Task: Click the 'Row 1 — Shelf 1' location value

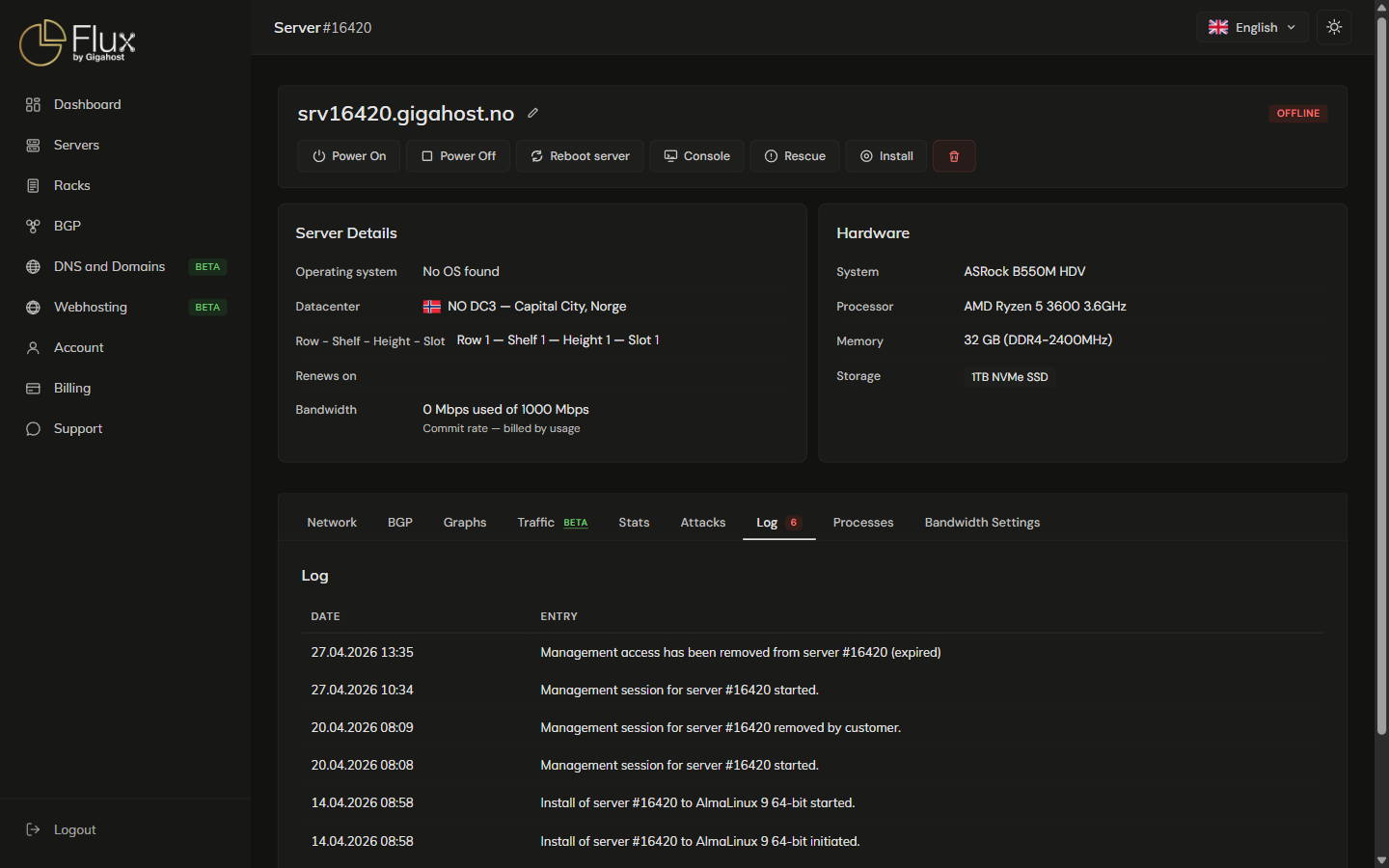Action: pyautogui.click(x=558, y=340)
